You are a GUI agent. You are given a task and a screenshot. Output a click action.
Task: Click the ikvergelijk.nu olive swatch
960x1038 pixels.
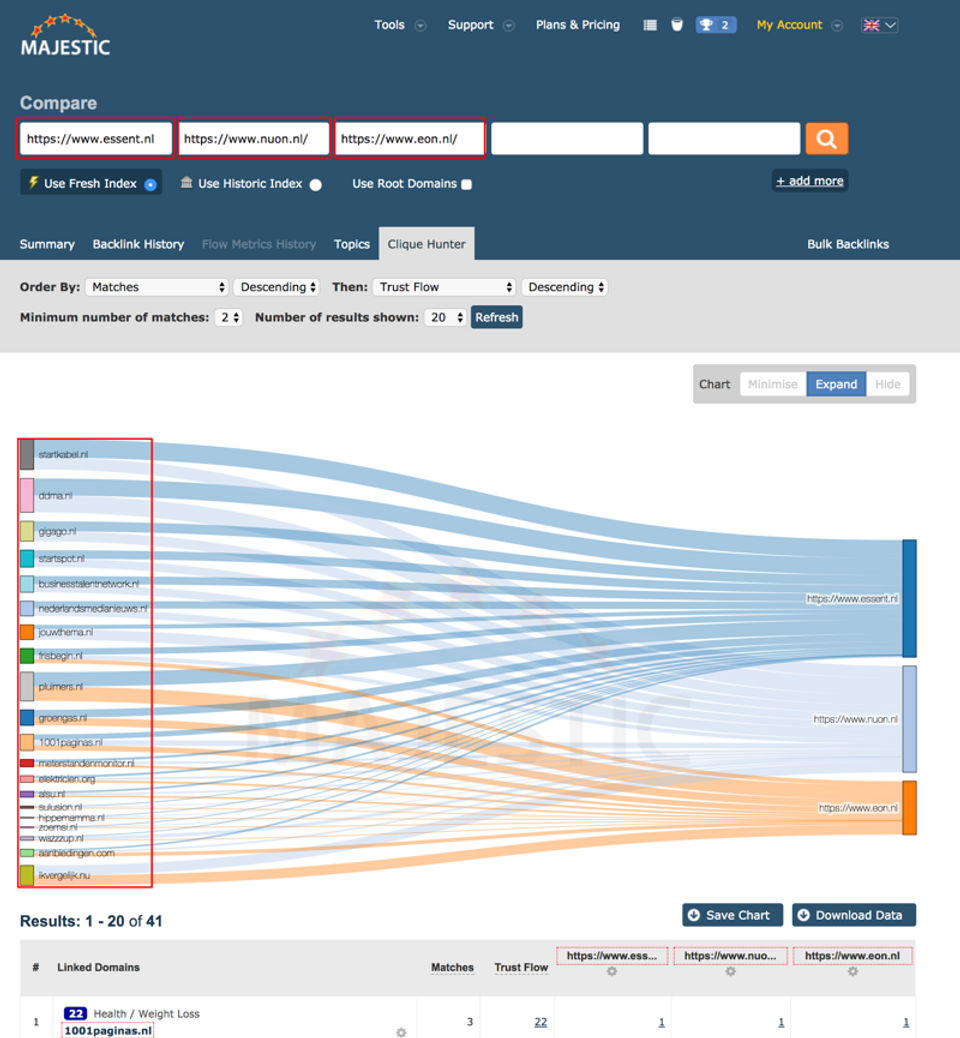pyautogui.click(x=26, y=875)
